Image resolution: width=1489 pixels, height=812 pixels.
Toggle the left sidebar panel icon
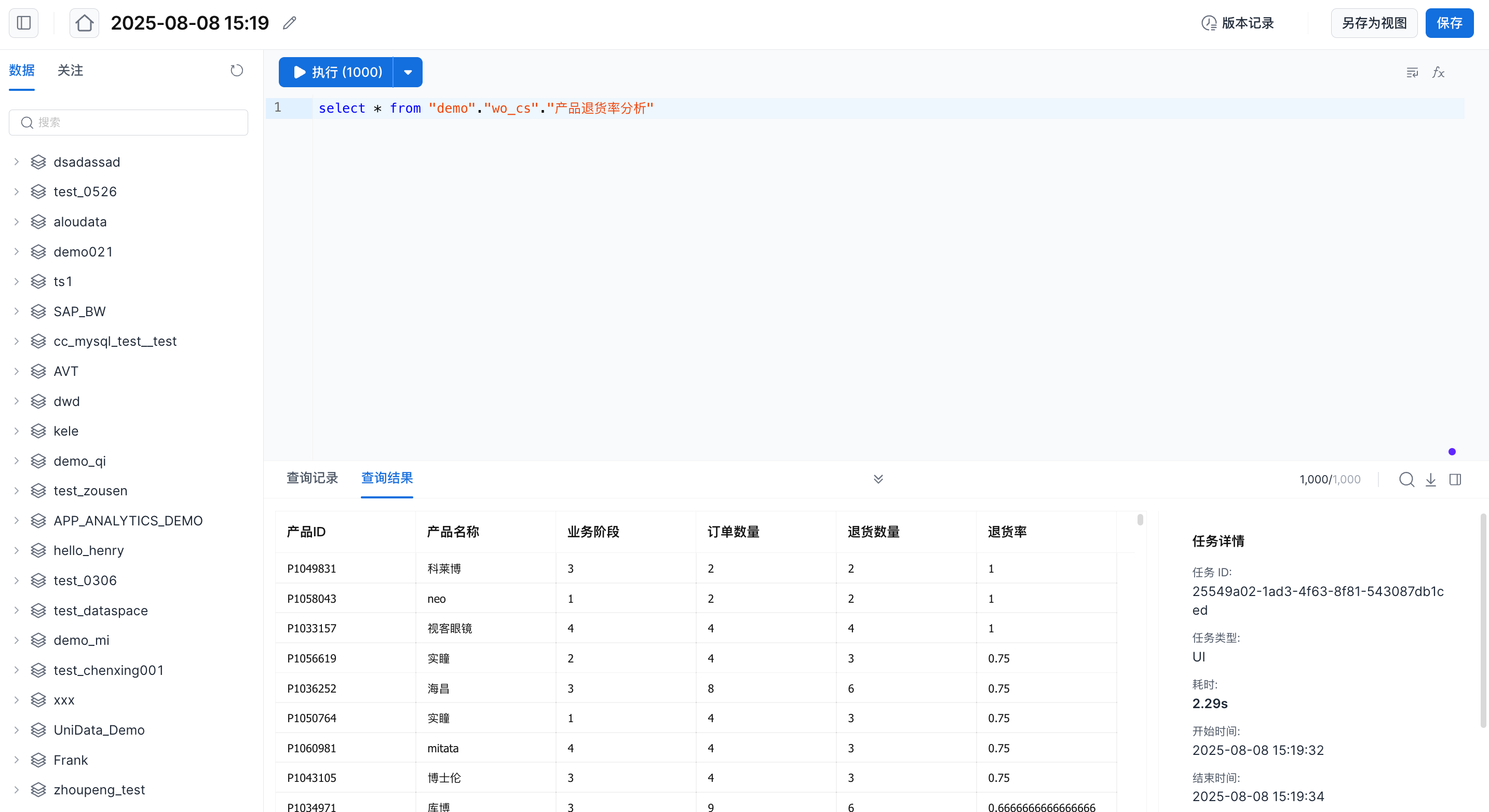click(x=24, y=23)
